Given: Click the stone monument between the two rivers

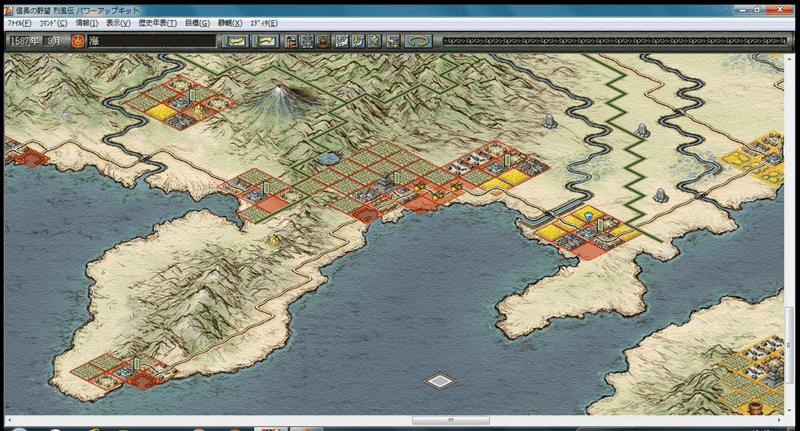Looking at the screenshot, I should pyautogui.click(x=642, y=131).
